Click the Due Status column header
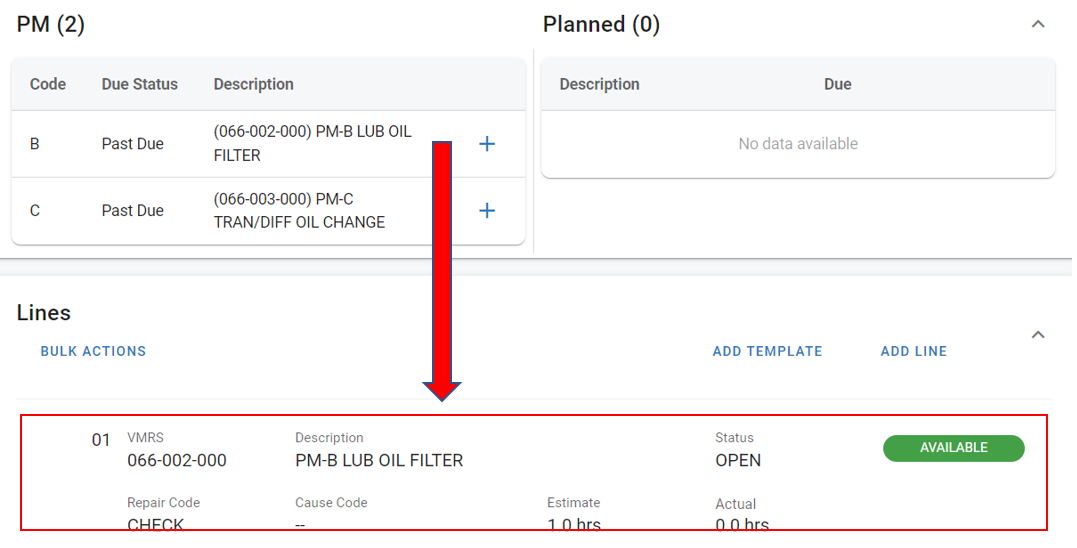The image size is (1077, 548). pos(139,84)
